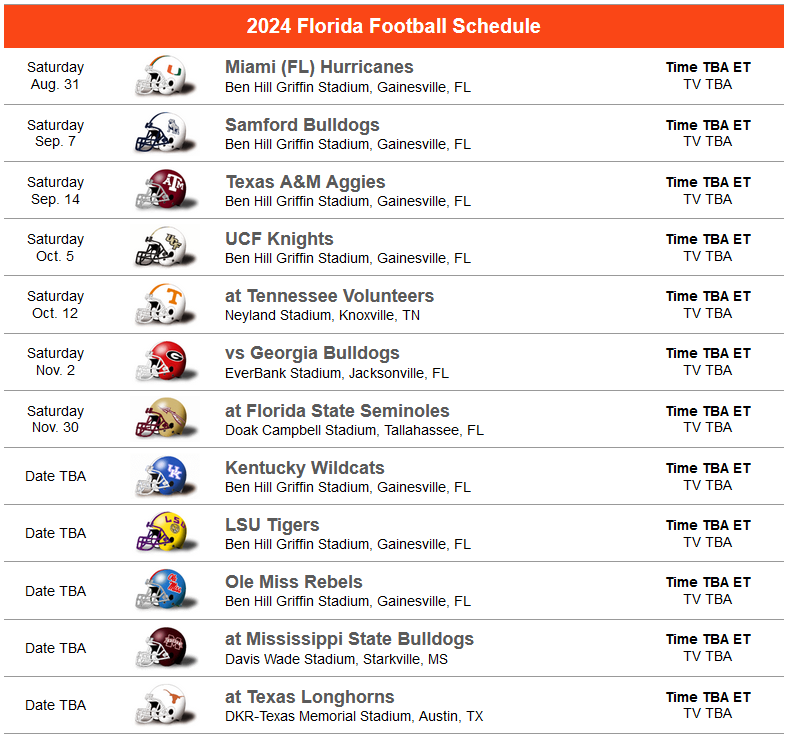
Task: Click the at Tennessee Volunteers link
Action: coord(329,296)
